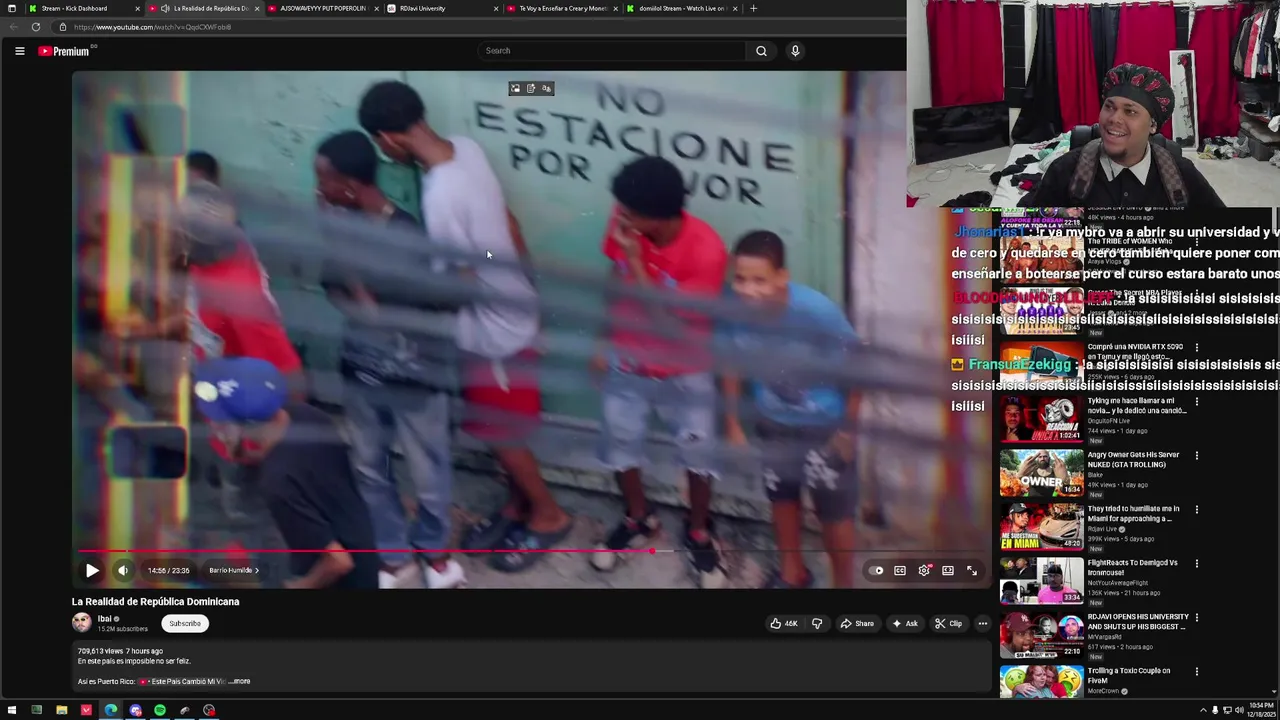Open Microsoft Edge from the taskbar

coord(111,710)
